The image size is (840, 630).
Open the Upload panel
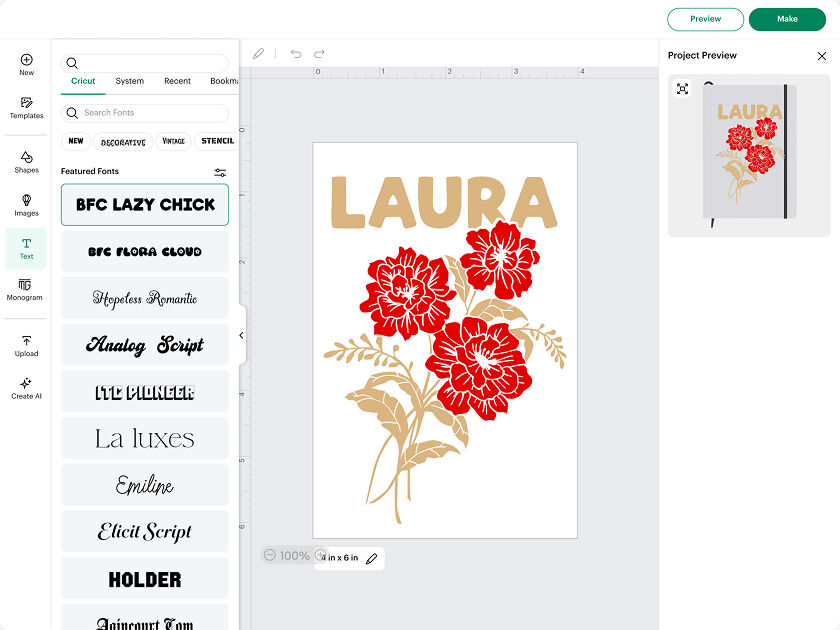coord(26,345)
